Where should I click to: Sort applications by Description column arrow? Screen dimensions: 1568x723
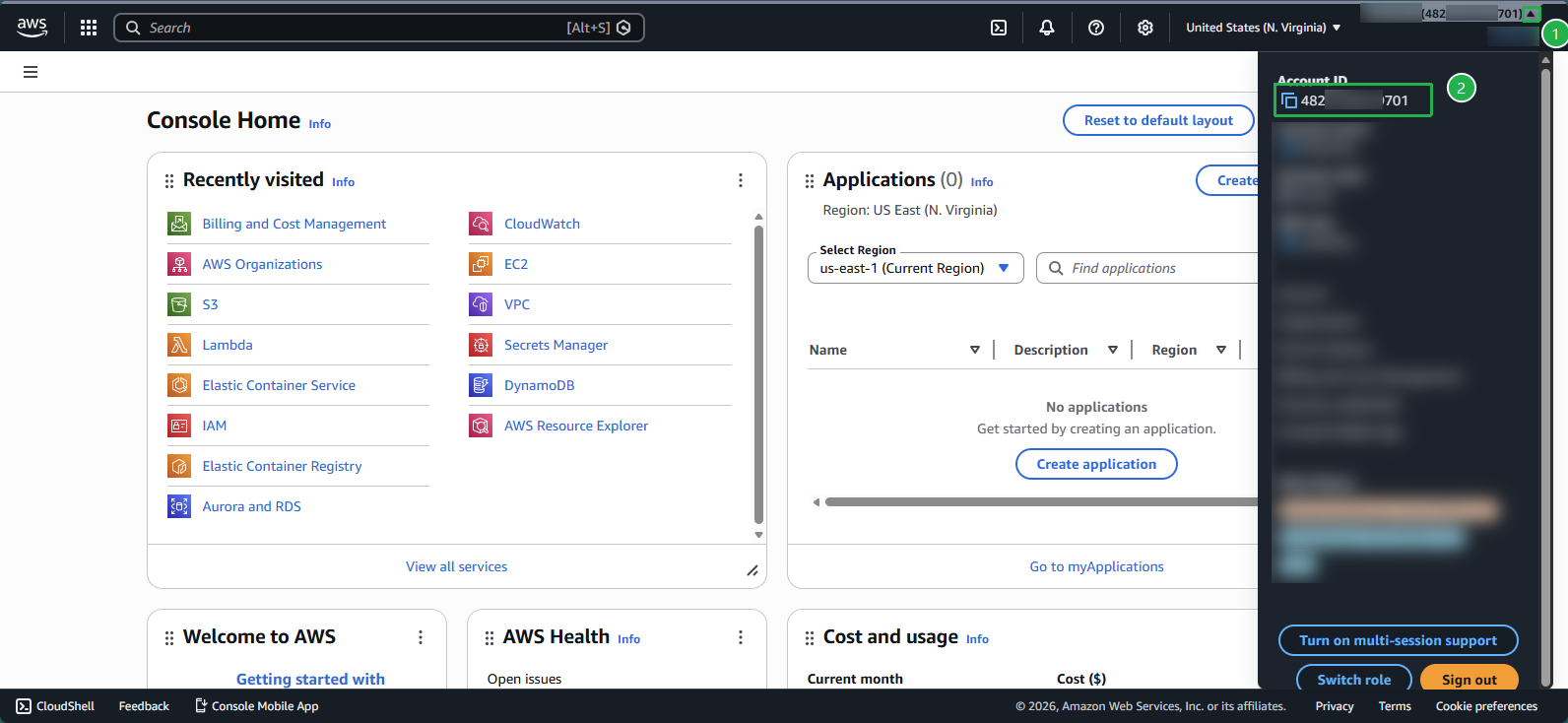point(1113,350)
